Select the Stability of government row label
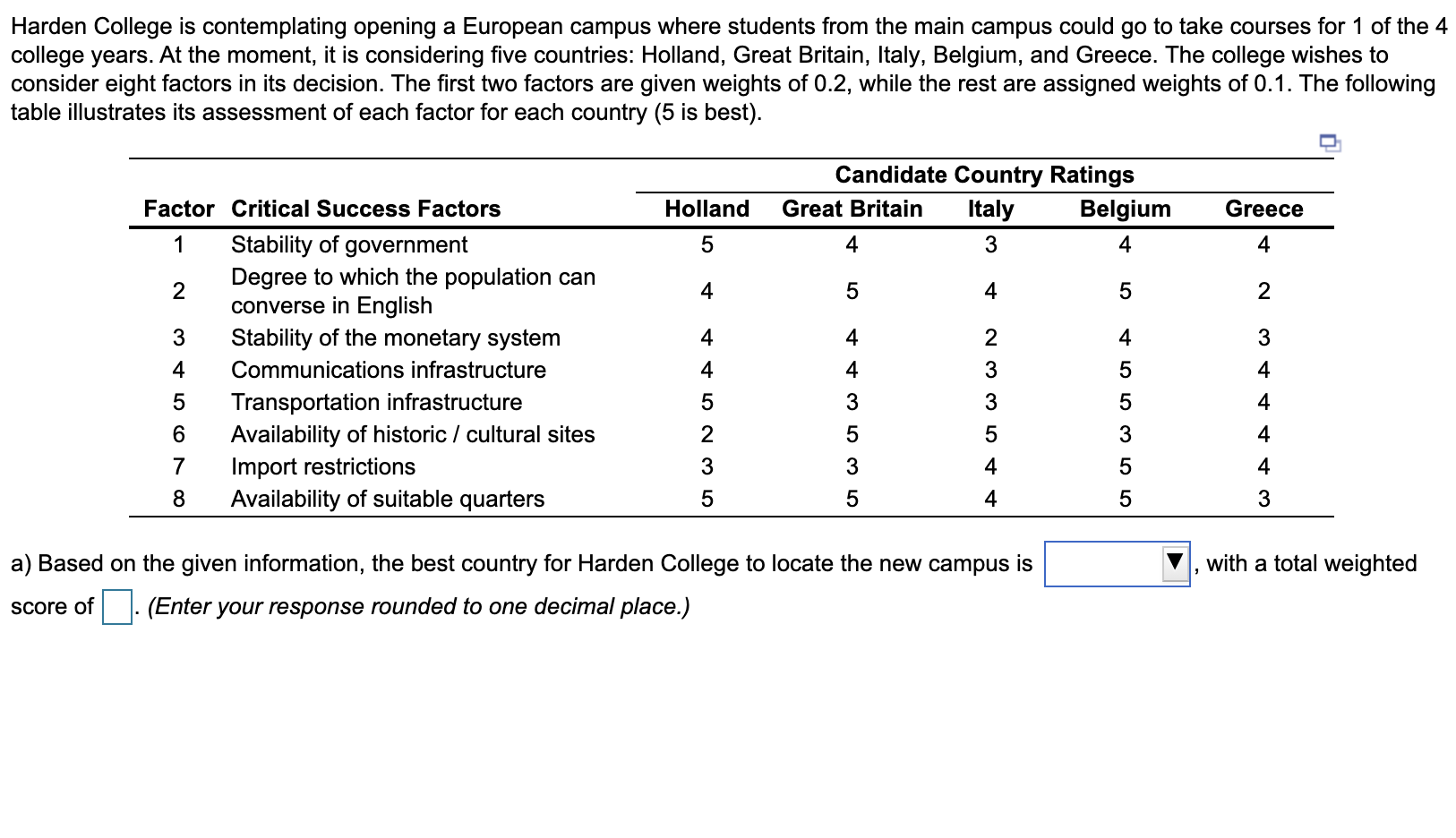 pos(349,244)
